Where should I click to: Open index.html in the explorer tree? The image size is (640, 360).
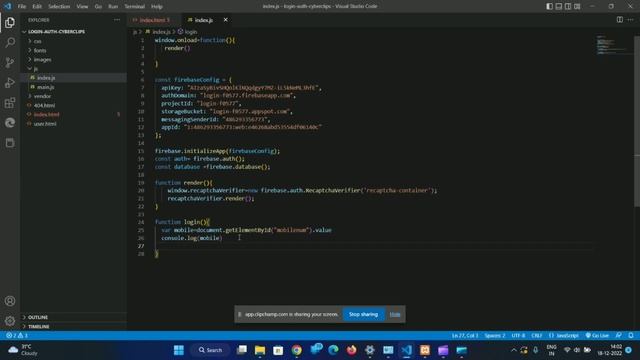pyautogui.click(x=73, y=114)
